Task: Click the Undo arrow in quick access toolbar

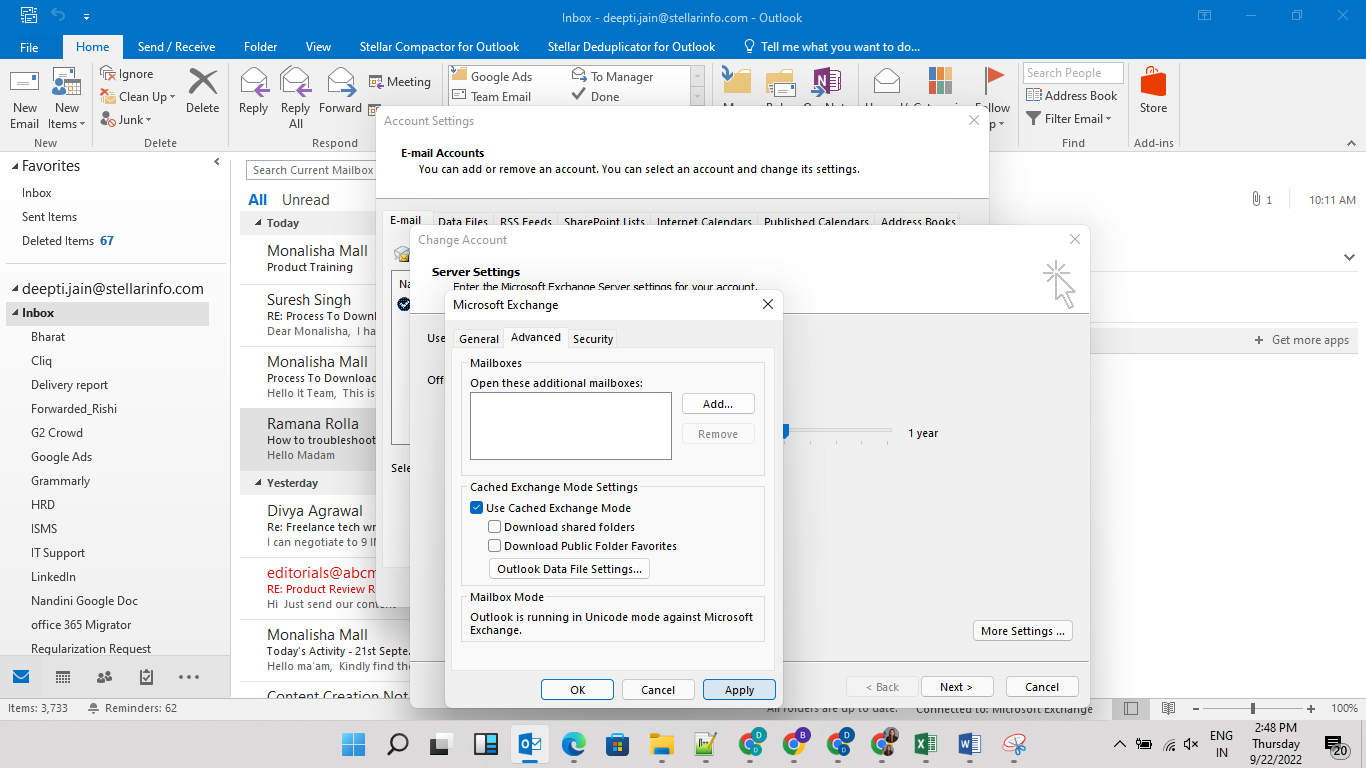Action: (59, 17)
